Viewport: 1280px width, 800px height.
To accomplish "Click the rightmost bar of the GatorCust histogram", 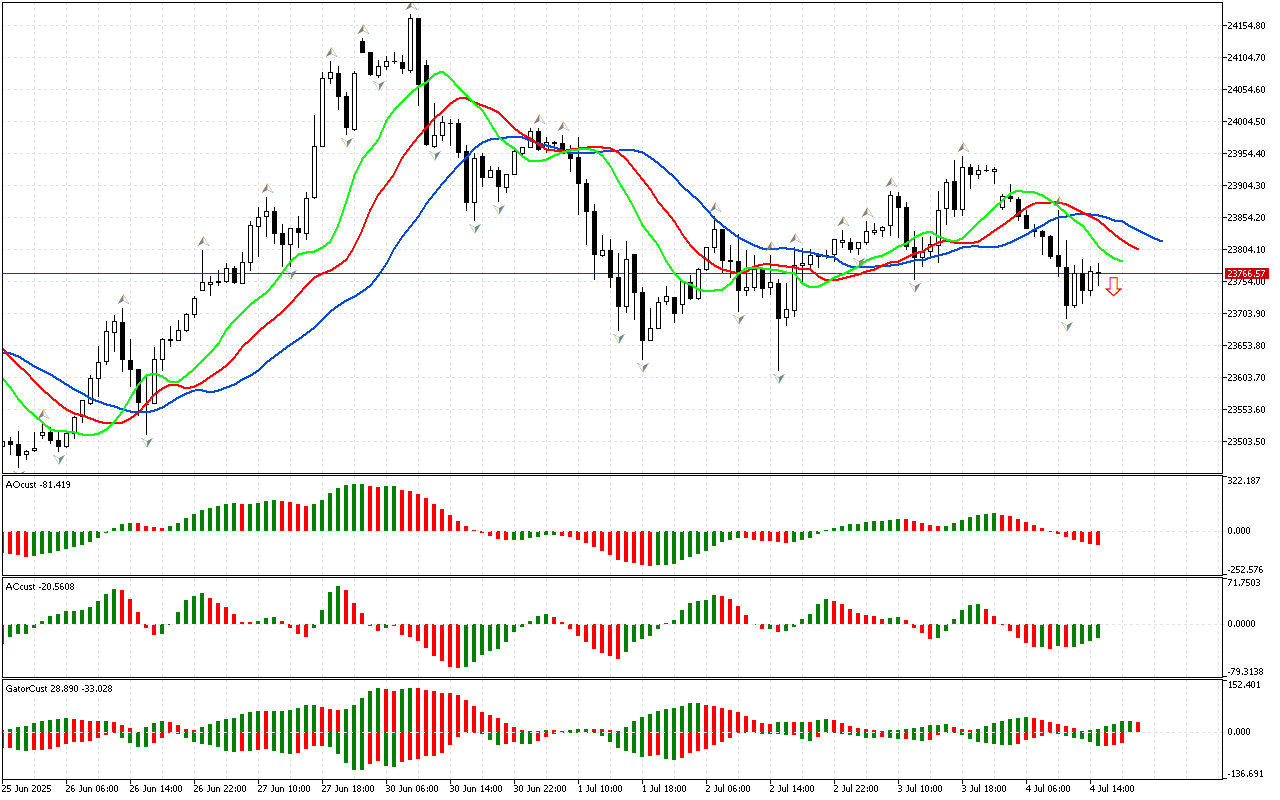I will click(1137, 726).
